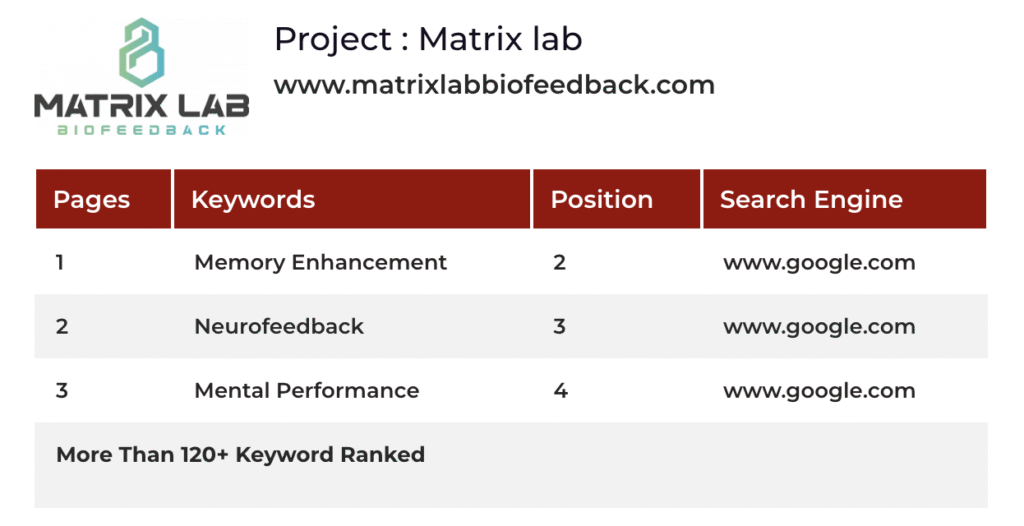
Task: Open www.google.com in the Neurofeedback row
Action: (x=819, y=326)
